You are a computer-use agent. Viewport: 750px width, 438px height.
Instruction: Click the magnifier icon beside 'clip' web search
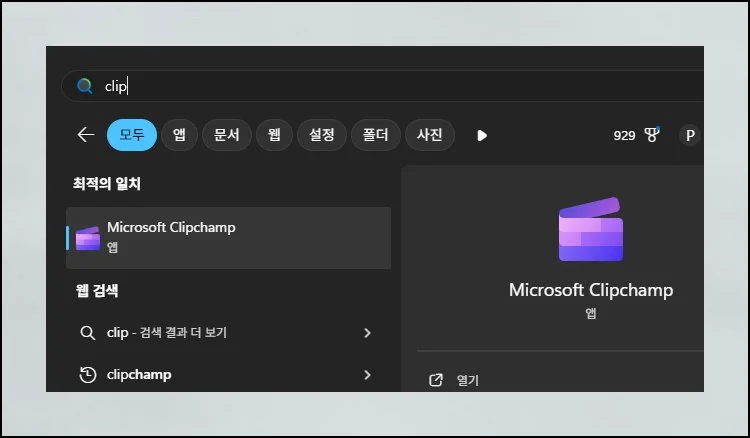pos(88,332)
